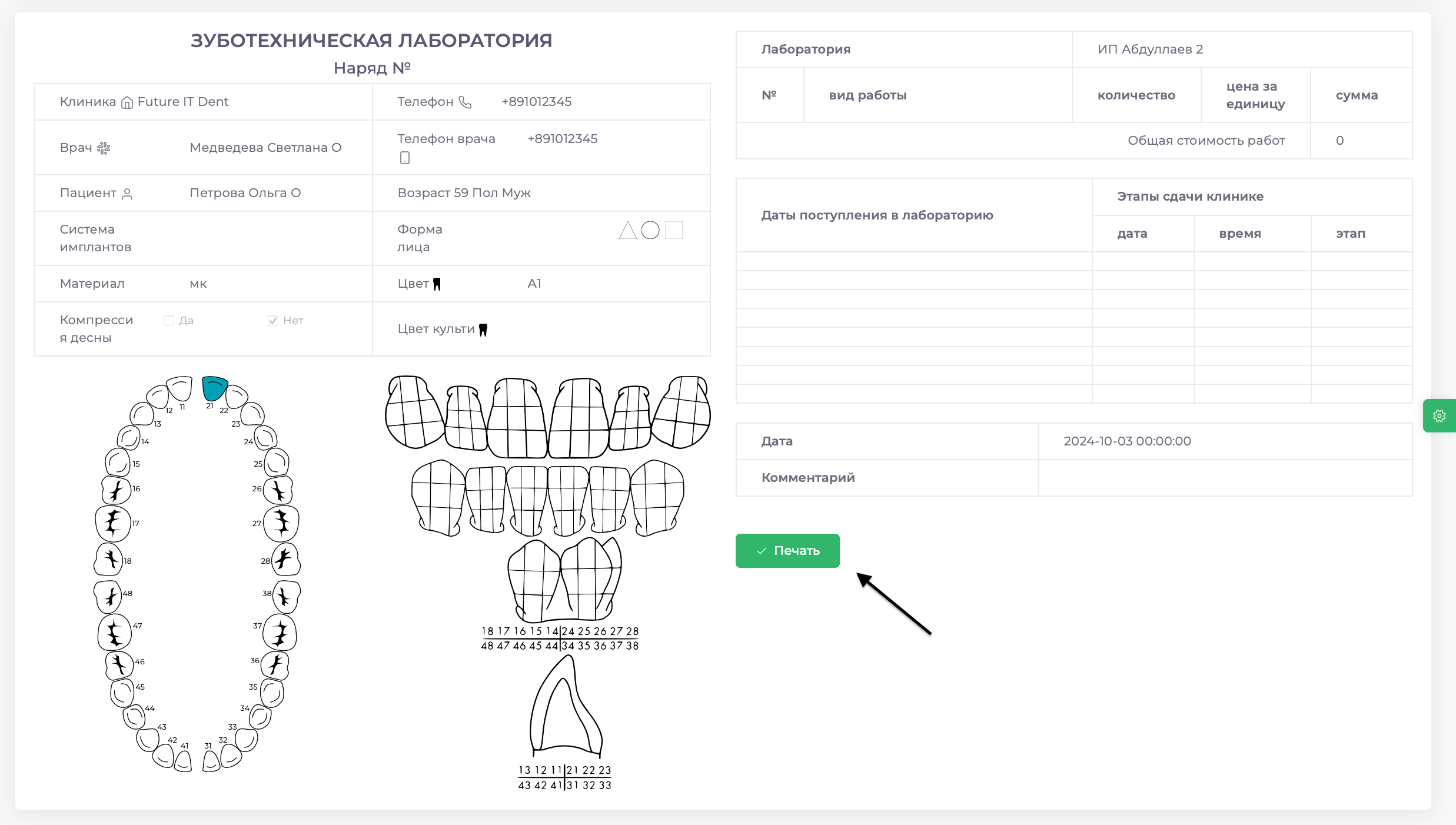Click the doctor name Медведева Светлана О
The width and height of the screenshot is (1456, 825).
point(265,148)
